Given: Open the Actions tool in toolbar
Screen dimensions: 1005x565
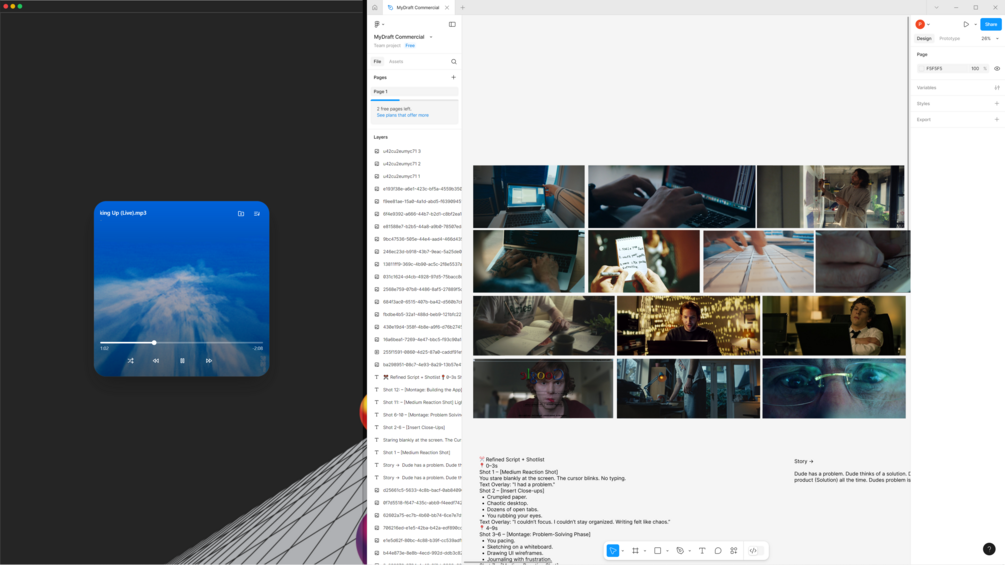Looking at the screenshot, I should click(x=734, y=550).
